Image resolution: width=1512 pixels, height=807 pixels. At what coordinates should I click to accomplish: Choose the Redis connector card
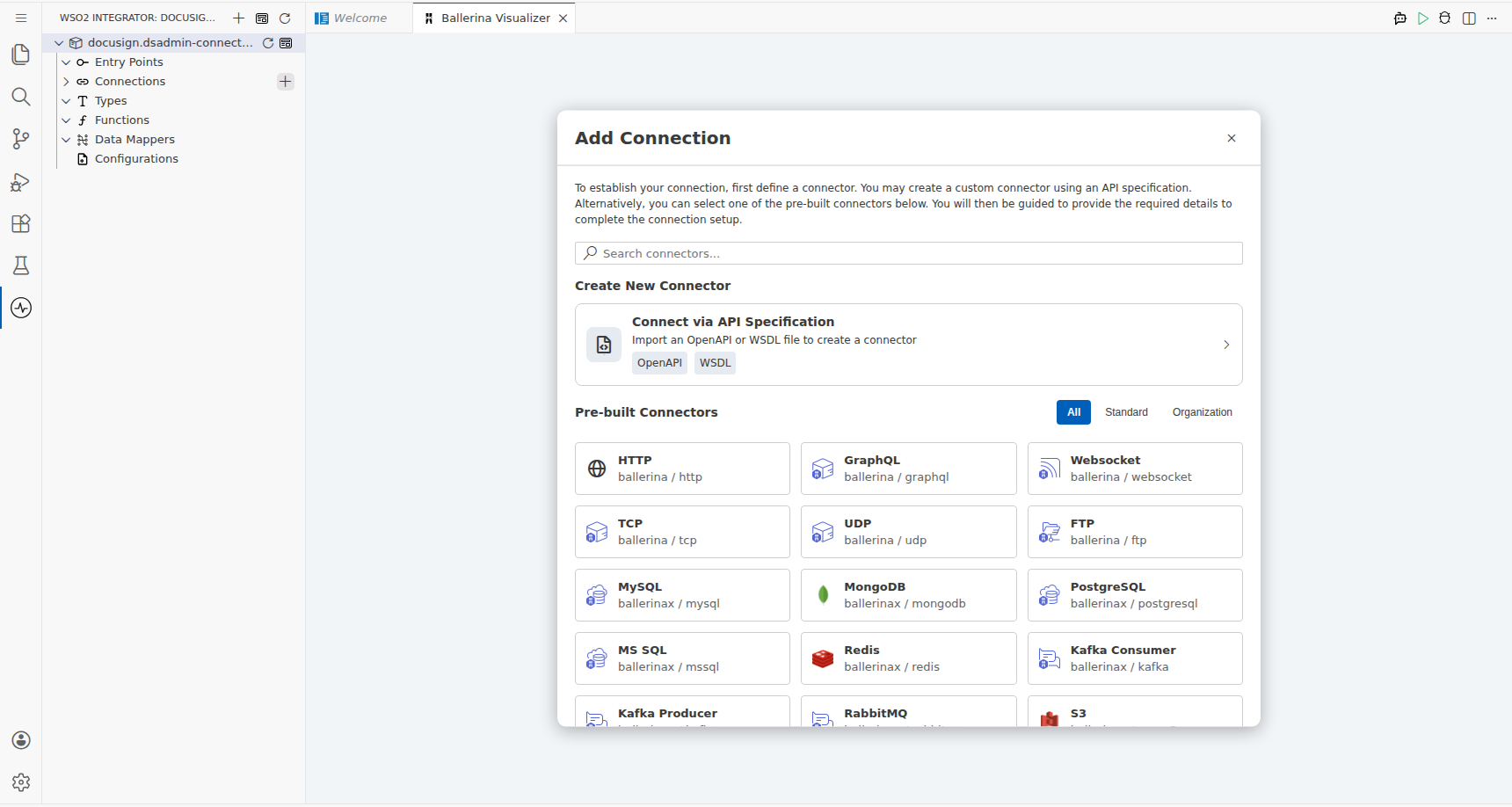pyautogui.click(x=909, y=658)
